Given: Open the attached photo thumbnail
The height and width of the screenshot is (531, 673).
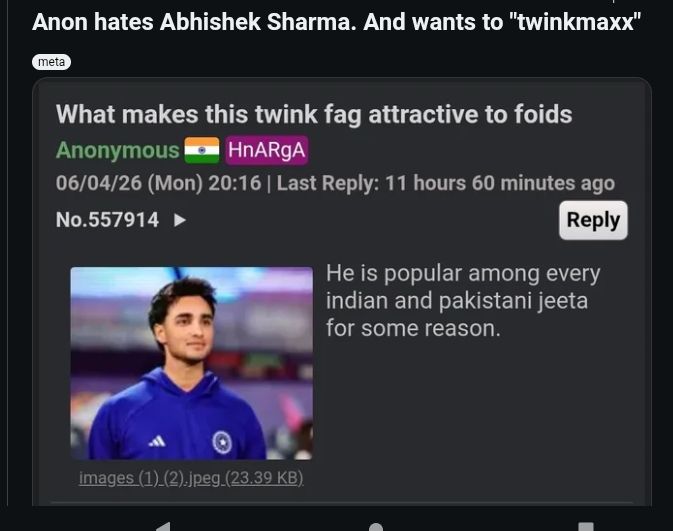Looking at the screenshot, I should [191, 363].
